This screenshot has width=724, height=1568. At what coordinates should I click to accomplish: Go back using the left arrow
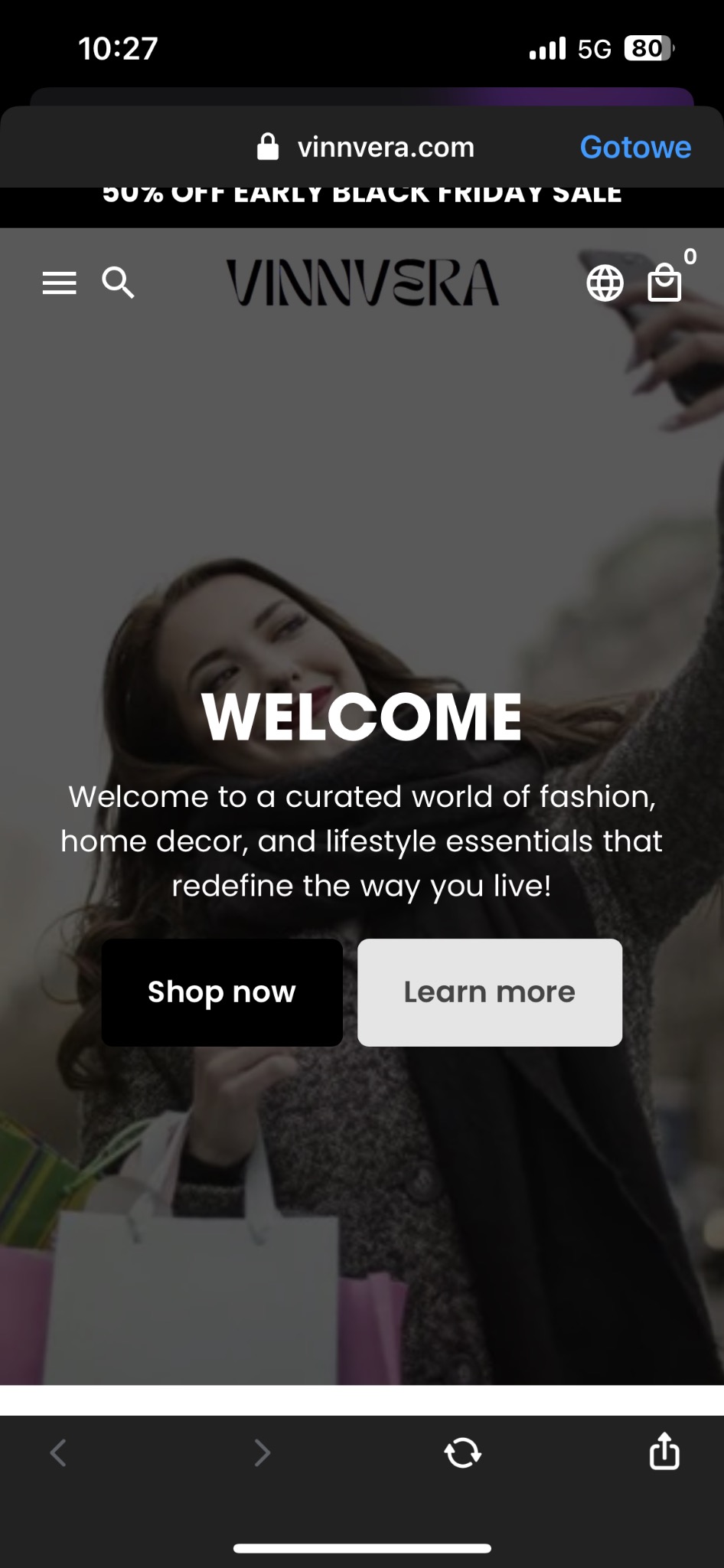click(x=58, y=1452)
